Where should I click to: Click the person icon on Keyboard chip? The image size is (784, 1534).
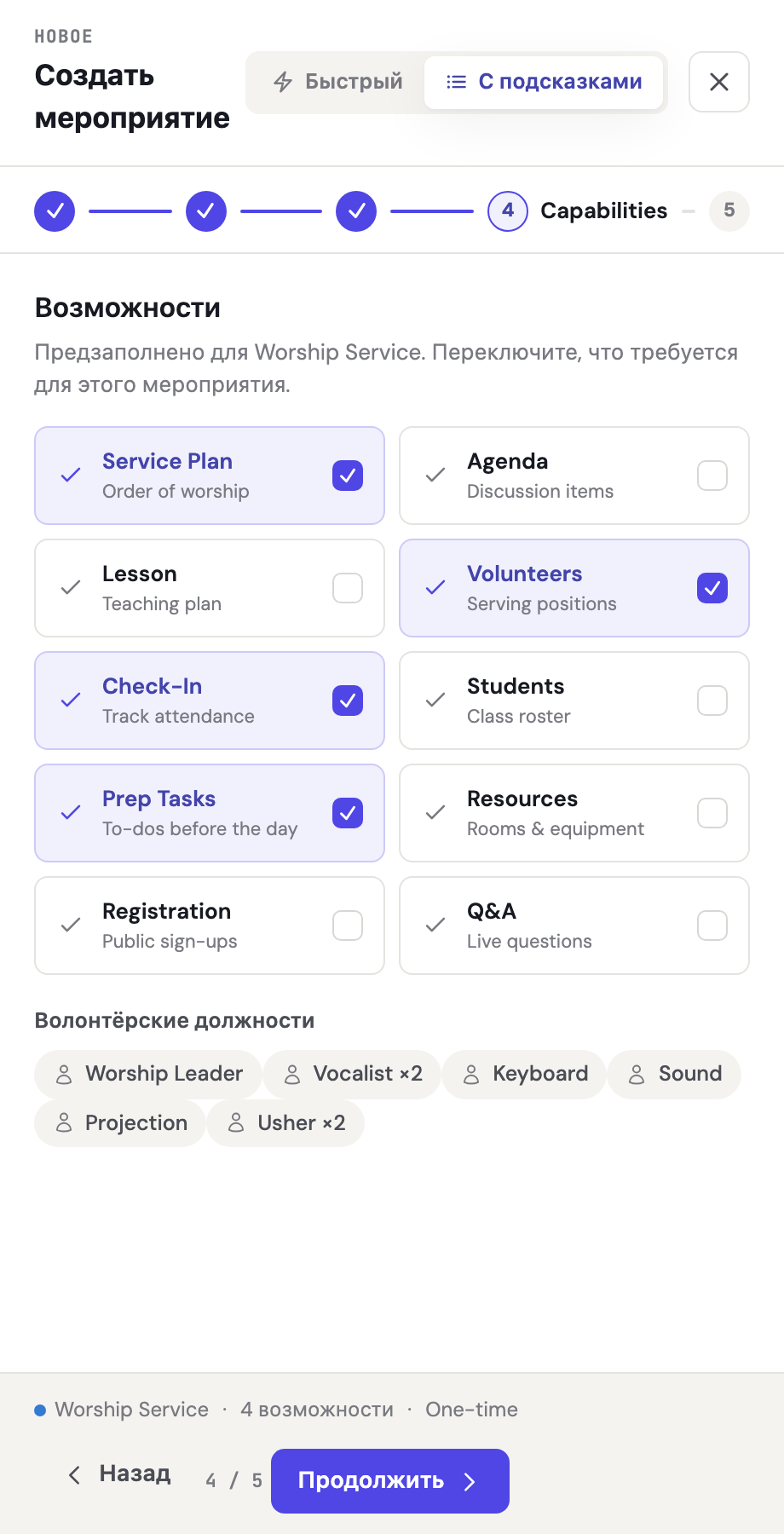(471, 1075)
